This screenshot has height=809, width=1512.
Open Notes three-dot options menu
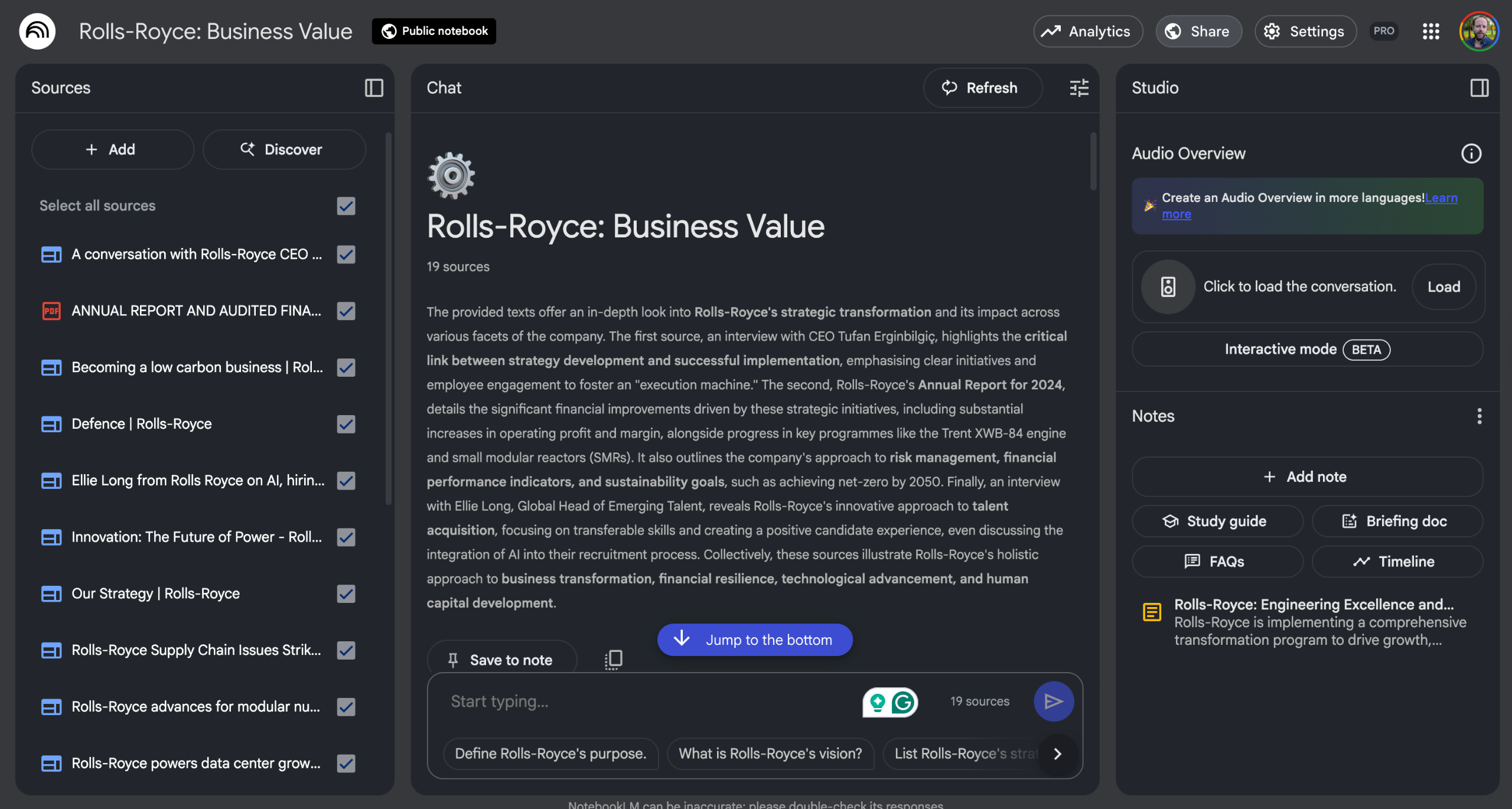tap(1479, 416)
